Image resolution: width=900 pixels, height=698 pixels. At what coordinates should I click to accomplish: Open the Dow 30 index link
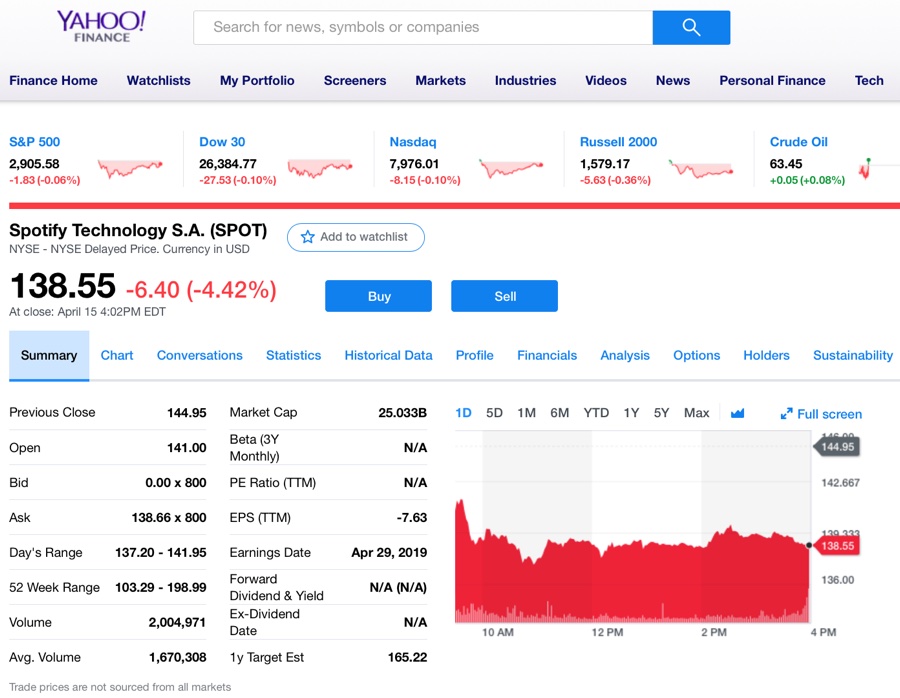coord(222,142)
